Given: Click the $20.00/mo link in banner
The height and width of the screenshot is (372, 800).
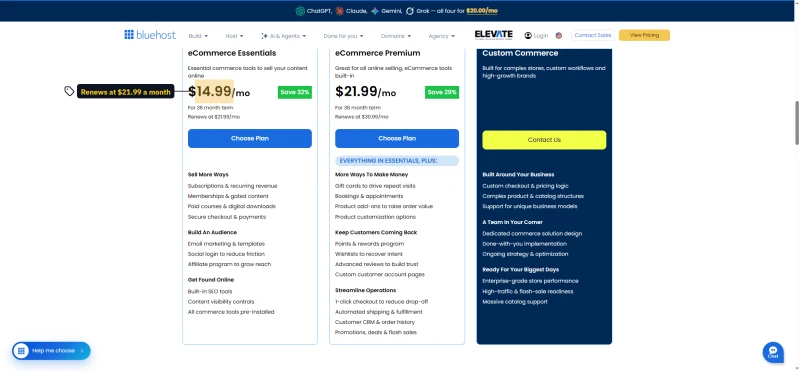Looking at the screenshot, I should (482, 11).
